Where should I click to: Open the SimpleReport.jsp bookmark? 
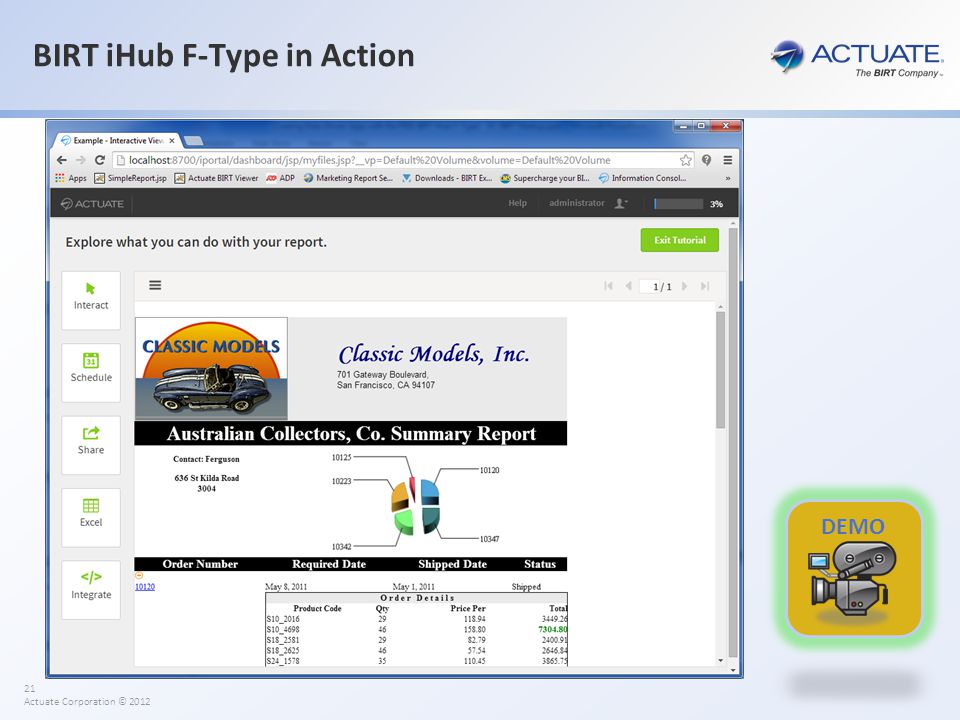pos(130,178)
